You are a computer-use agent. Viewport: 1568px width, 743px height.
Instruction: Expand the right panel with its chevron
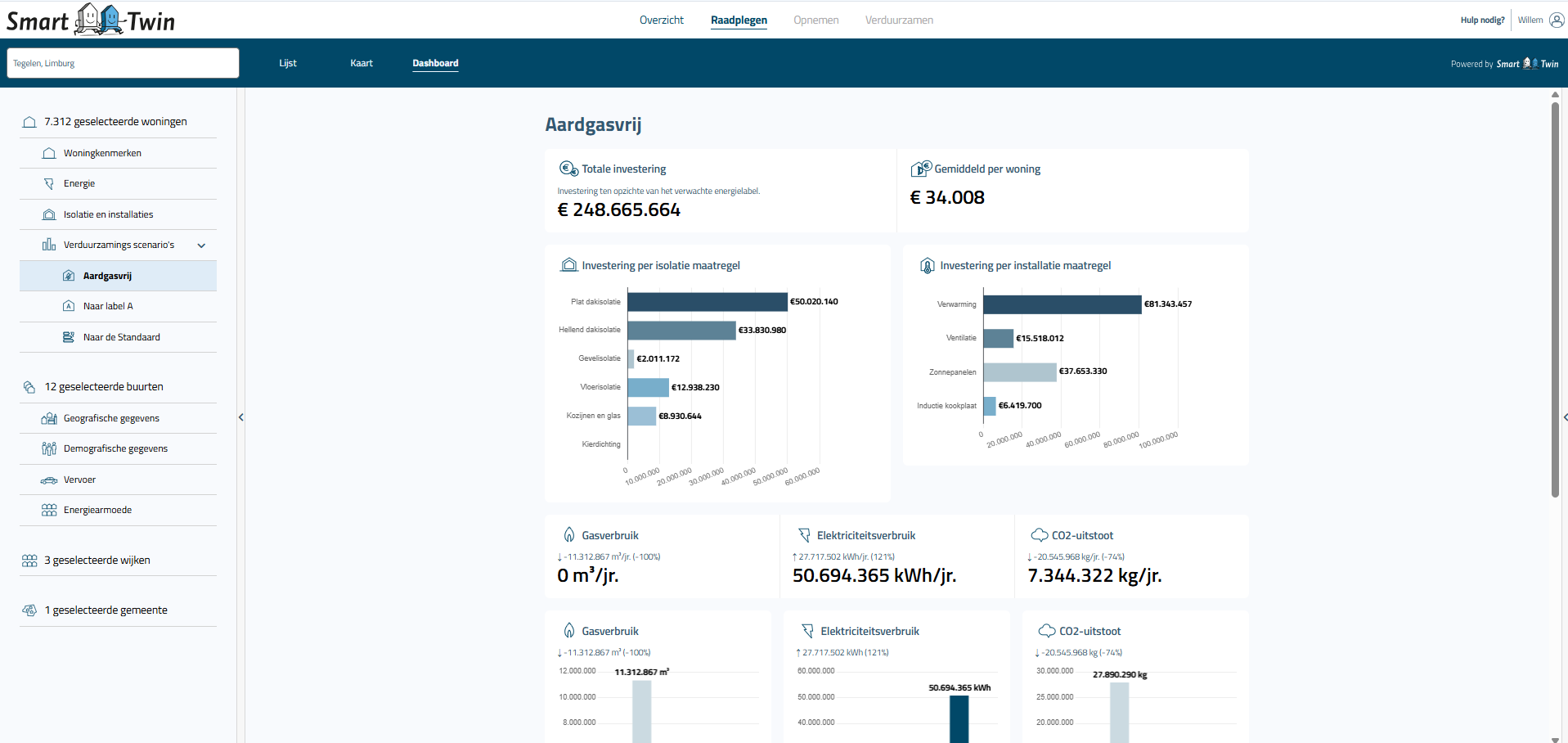click(x=1563, y=417)
